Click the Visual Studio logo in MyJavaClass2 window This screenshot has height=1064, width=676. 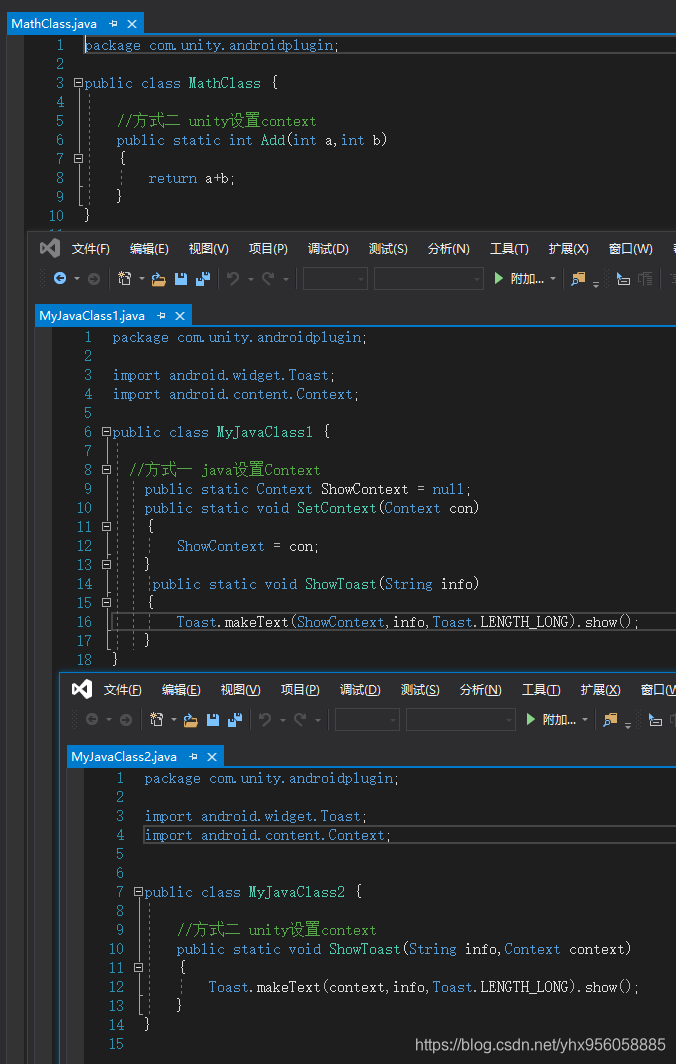pyautogui.click(x=81, y=689)
